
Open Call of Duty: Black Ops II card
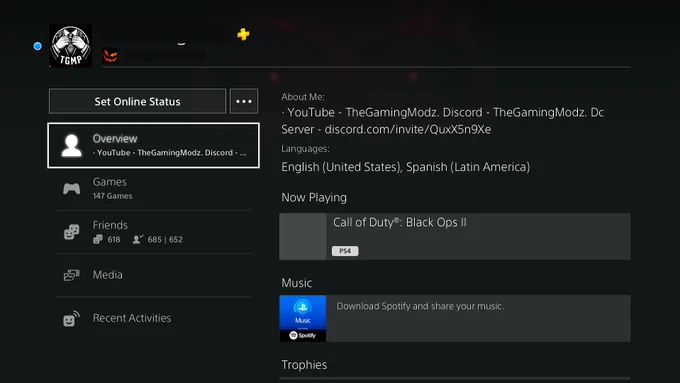455,236
